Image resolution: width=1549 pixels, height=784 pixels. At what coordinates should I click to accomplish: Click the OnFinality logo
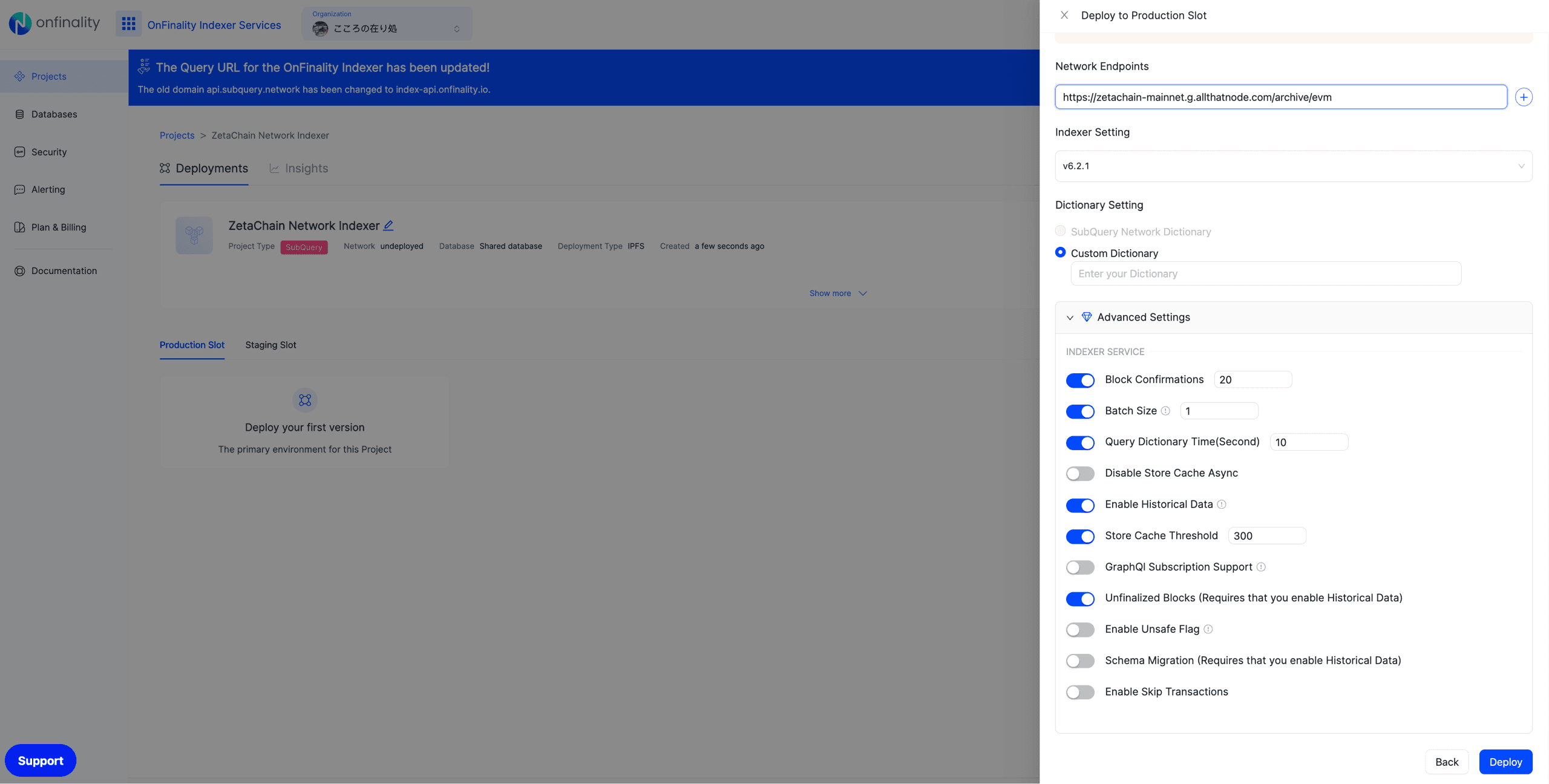[54, 23]
